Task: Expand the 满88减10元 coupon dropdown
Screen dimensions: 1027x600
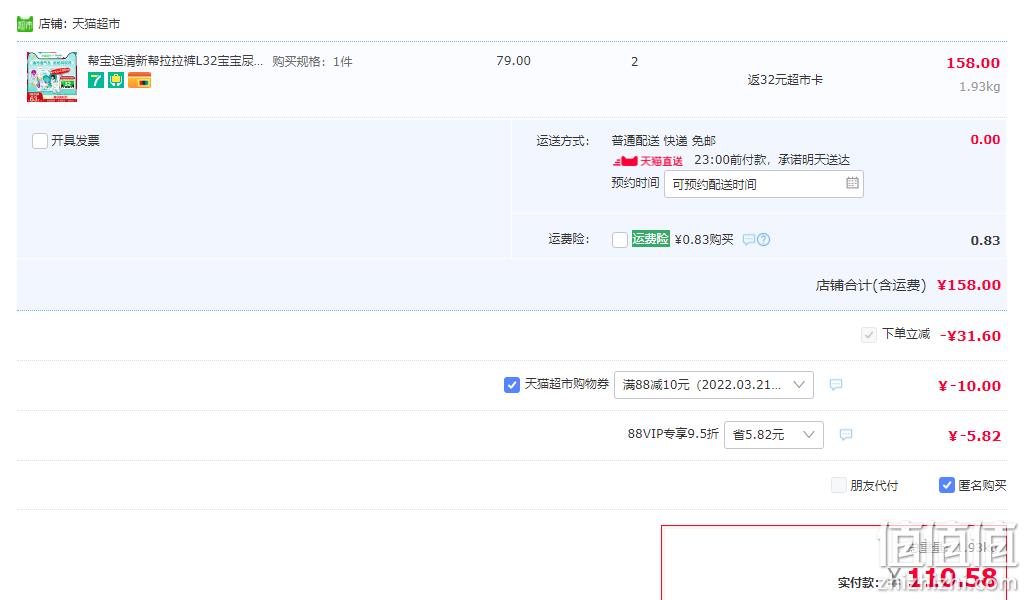Action: coord(714,384)
